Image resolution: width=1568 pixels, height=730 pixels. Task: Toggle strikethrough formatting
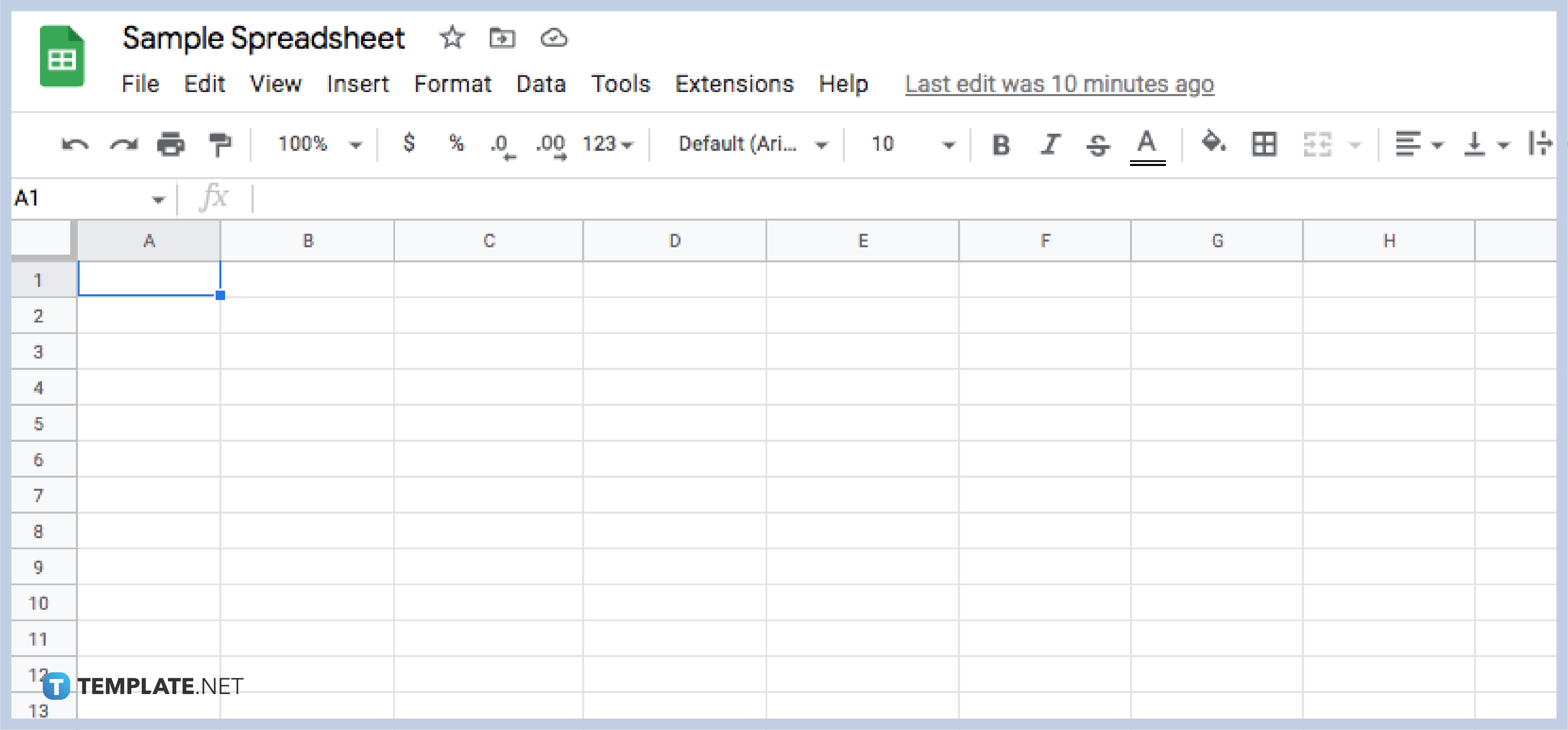point(1099,144)
